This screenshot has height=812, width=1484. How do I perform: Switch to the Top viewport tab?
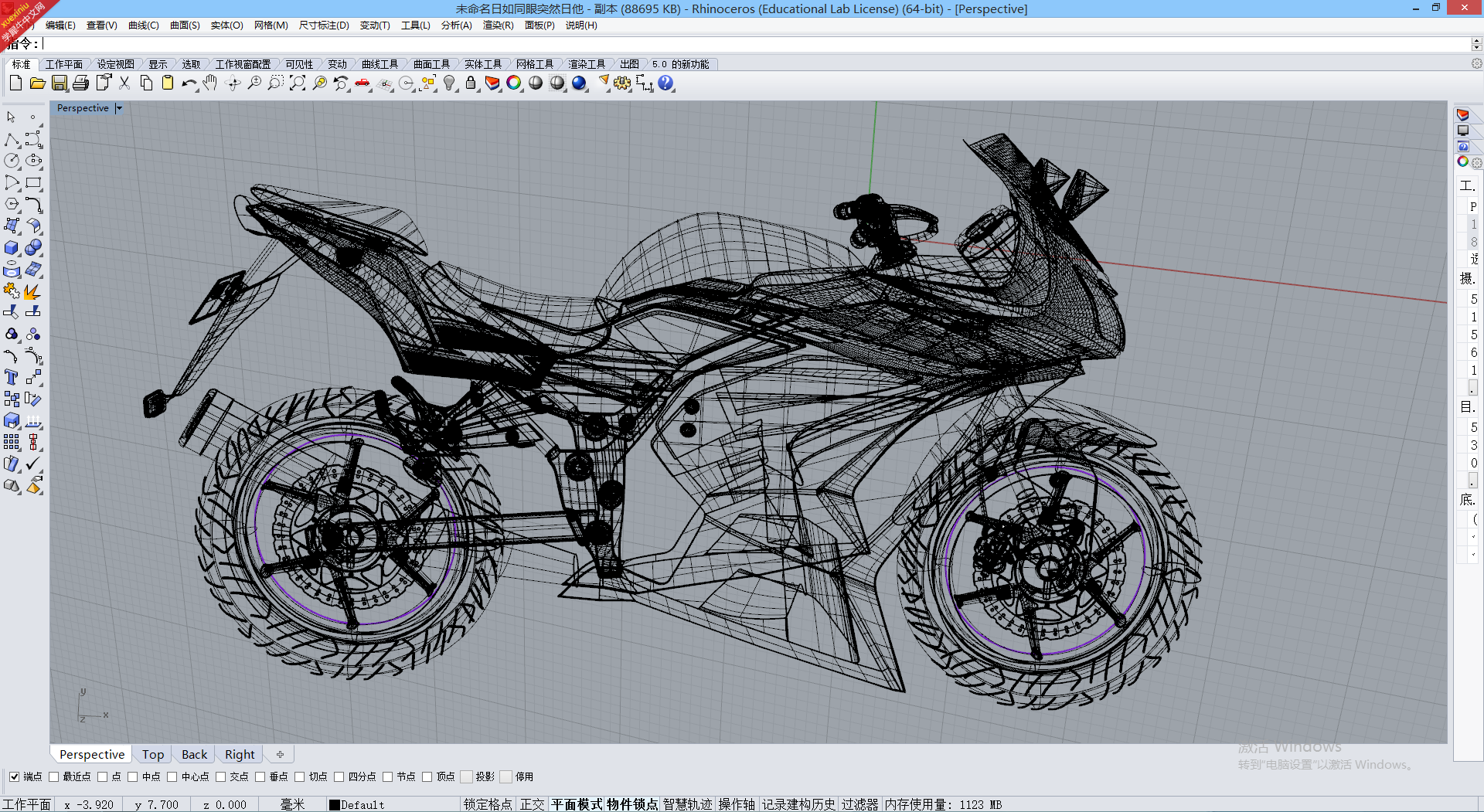(153, 754)
